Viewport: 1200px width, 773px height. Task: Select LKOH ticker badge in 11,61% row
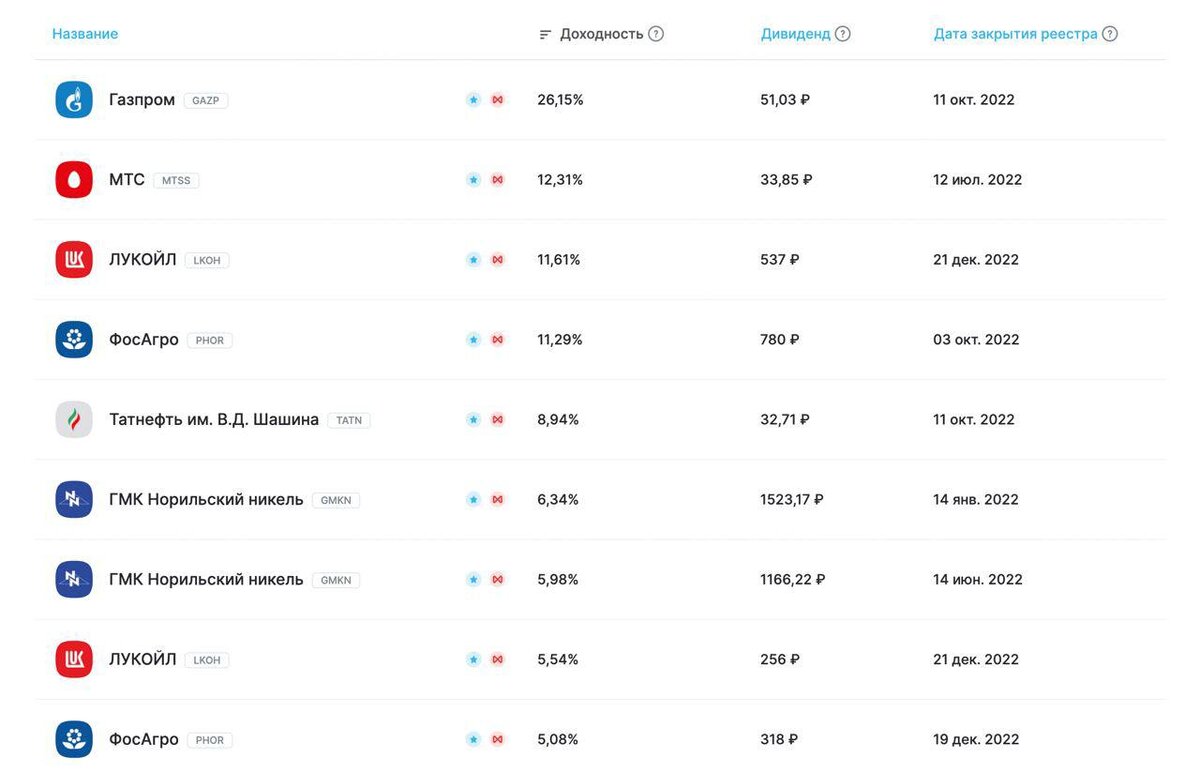(207, 261)
